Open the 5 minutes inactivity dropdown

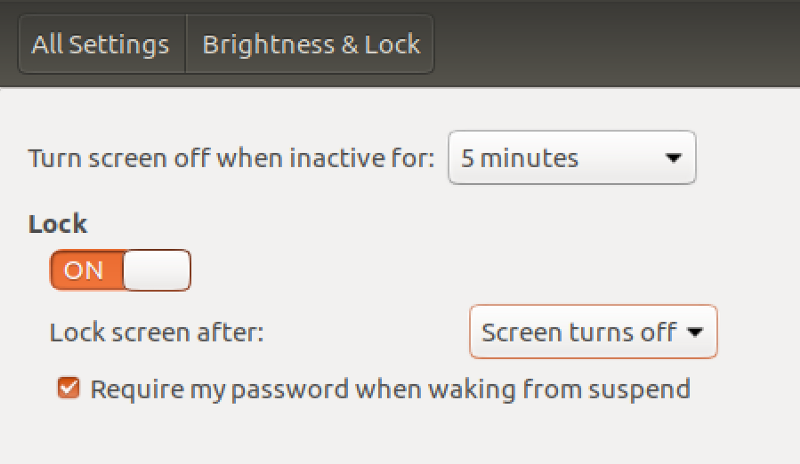pos(572,158)
